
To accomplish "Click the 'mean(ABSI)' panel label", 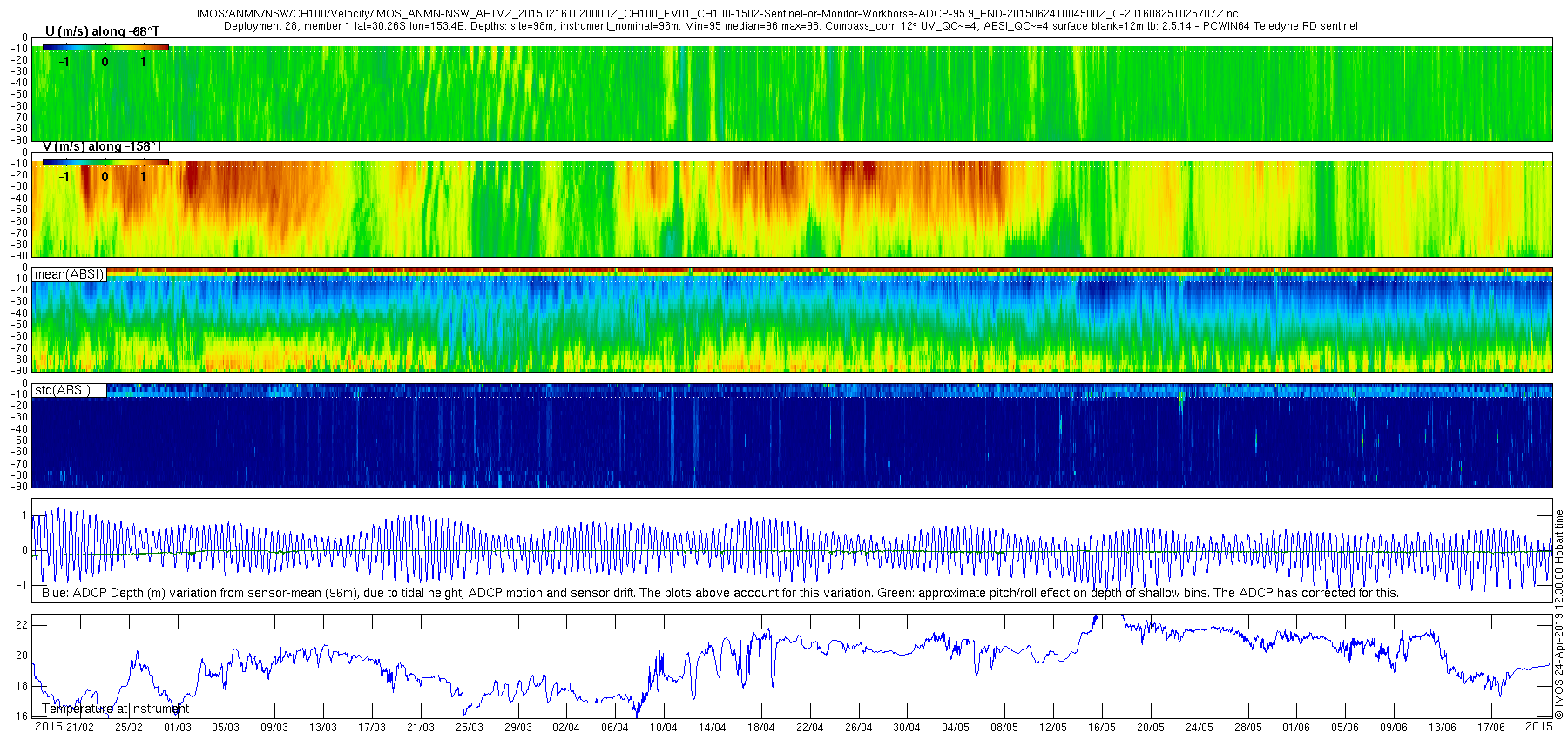I will 70,274.
